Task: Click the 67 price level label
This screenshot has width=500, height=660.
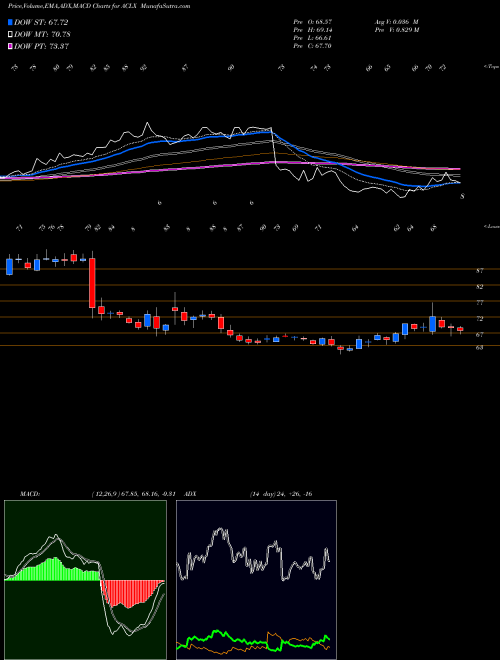Action: point(479,335)
